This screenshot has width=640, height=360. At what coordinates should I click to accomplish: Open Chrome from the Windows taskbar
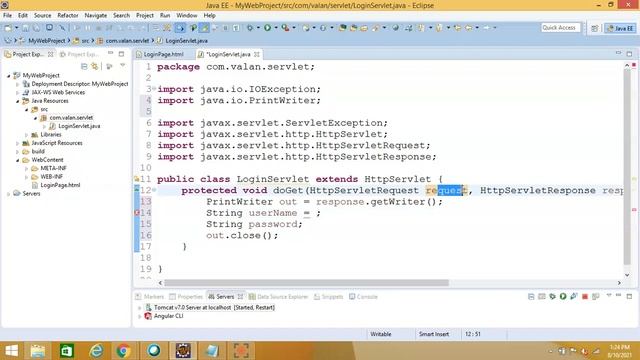click(123, 351)
